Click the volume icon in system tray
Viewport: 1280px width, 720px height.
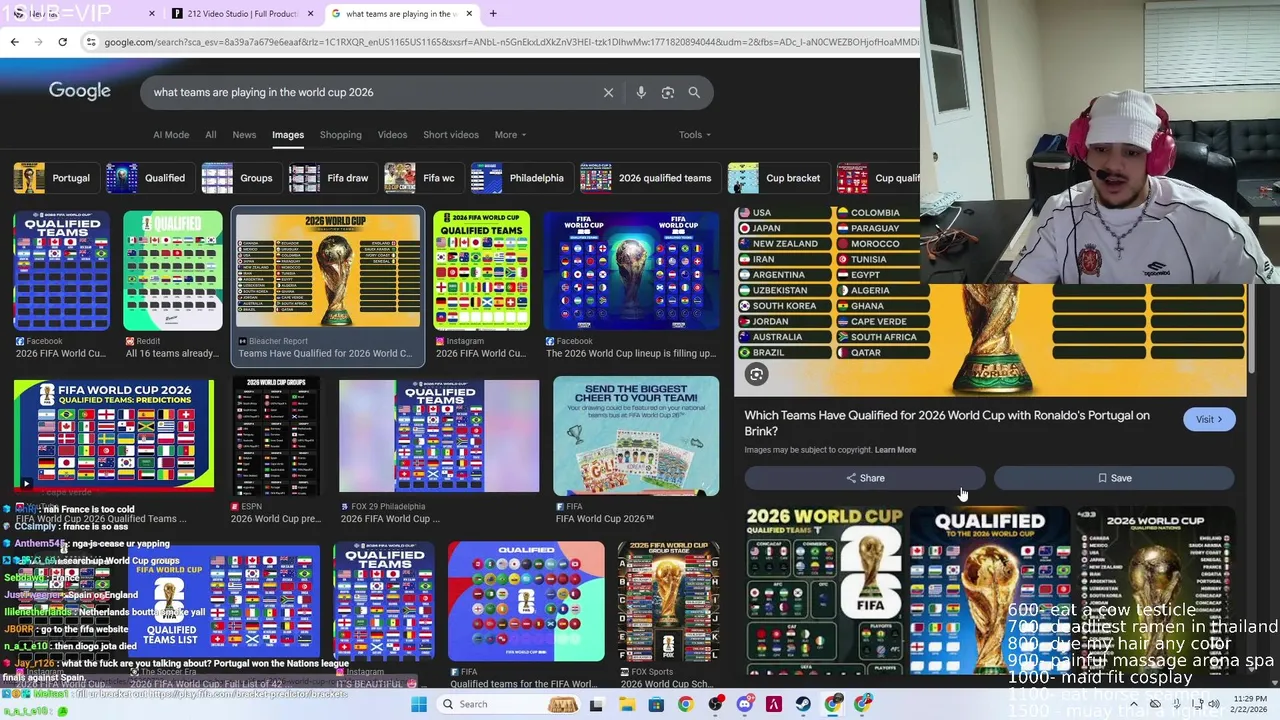click(x=1213, y=704)
